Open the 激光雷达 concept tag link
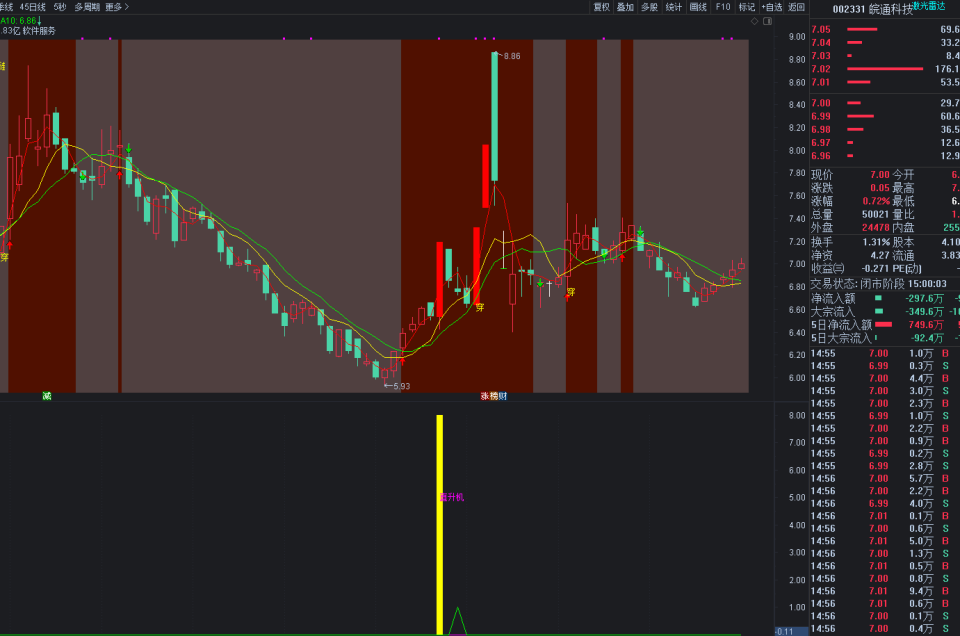 click(x=929, y=6)
